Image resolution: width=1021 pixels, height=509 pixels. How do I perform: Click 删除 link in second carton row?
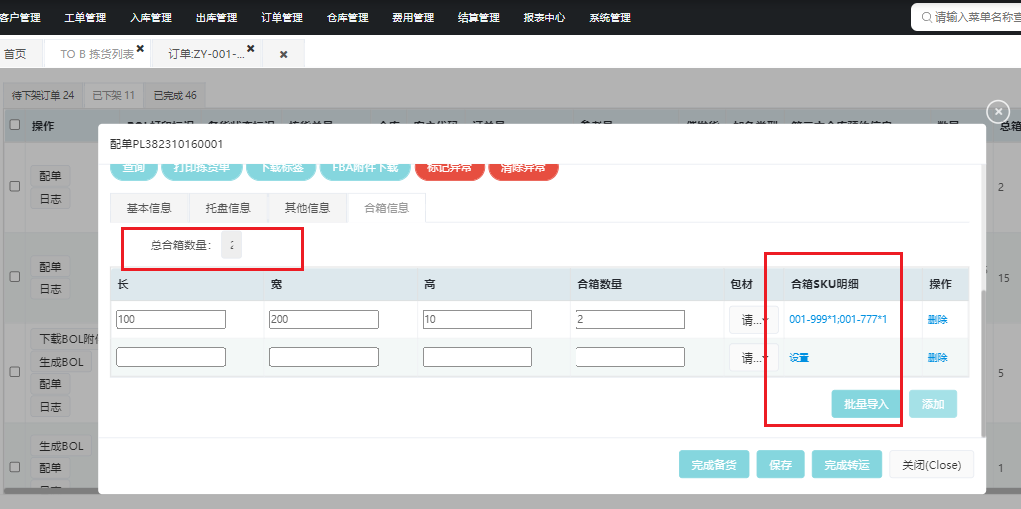938,357
